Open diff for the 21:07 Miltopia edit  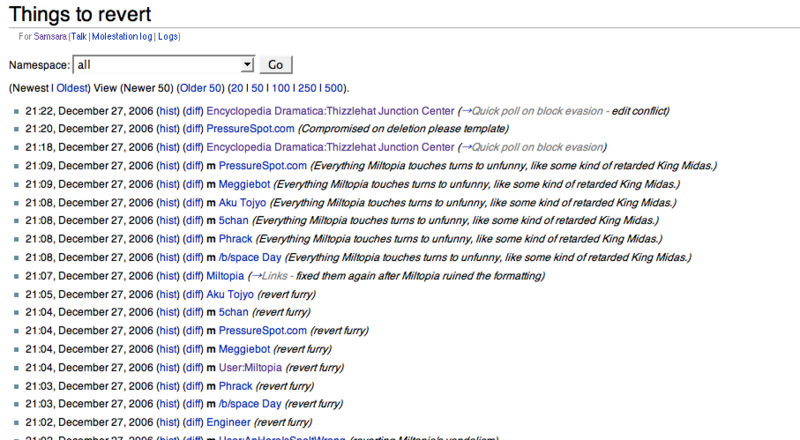pyautogui.click(x=192, y=275)
